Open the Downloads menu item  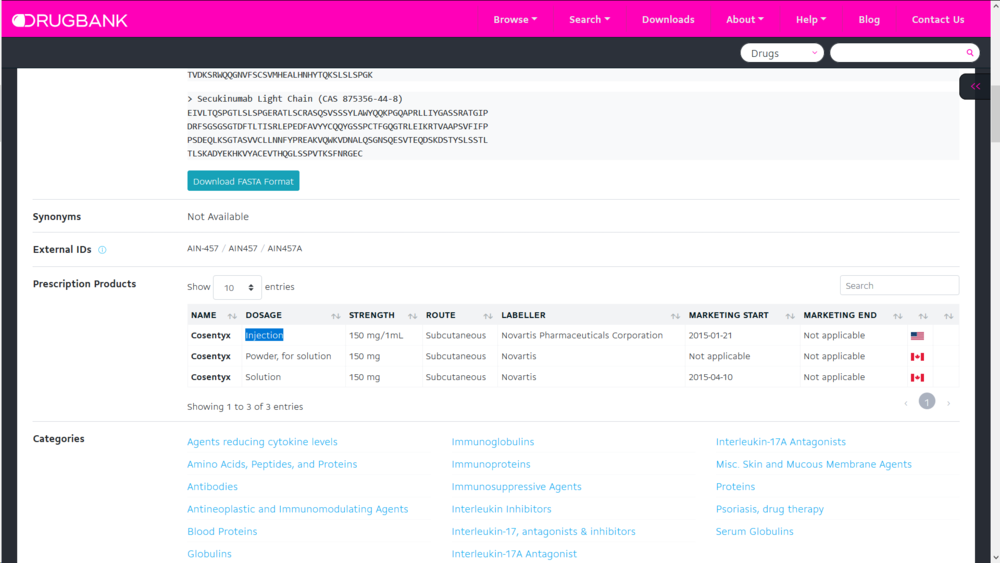pyautogui.click(x=668, y=20)
